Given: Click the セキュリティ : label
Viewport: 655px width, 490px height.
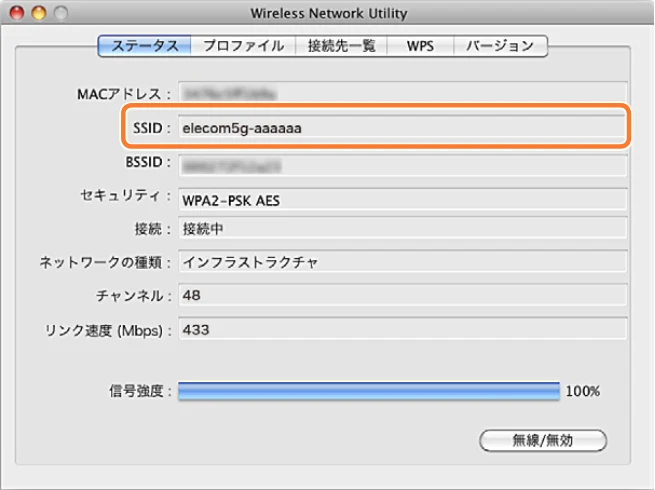Looking at the screenshot, I should 126,195.
